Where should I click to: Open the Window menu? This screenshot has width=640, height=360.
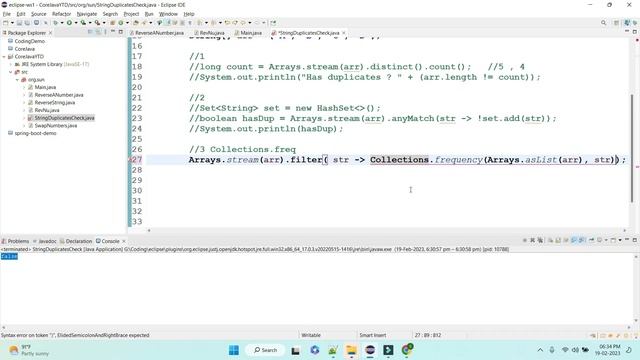[168, 14]
